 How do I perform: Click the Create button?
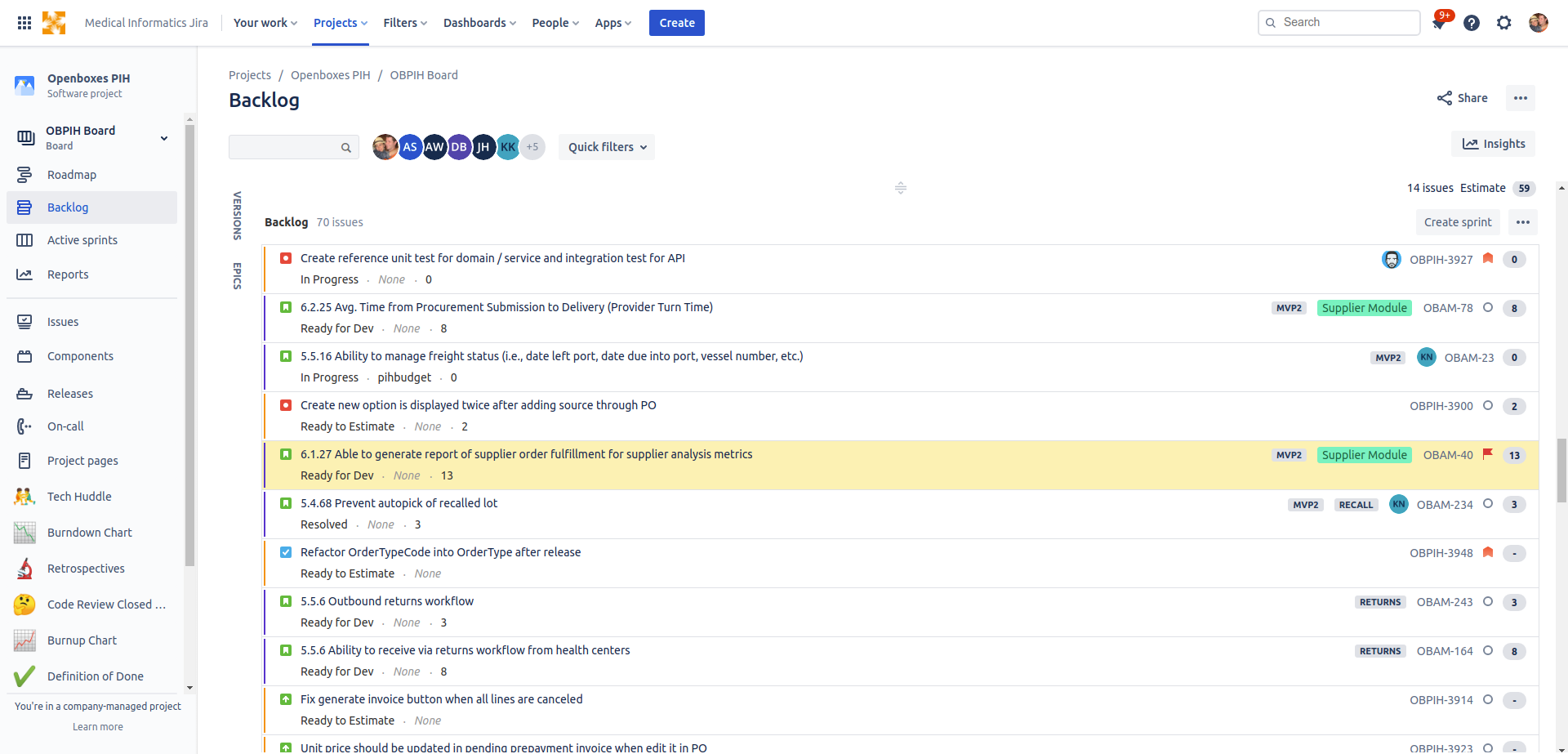677,23
